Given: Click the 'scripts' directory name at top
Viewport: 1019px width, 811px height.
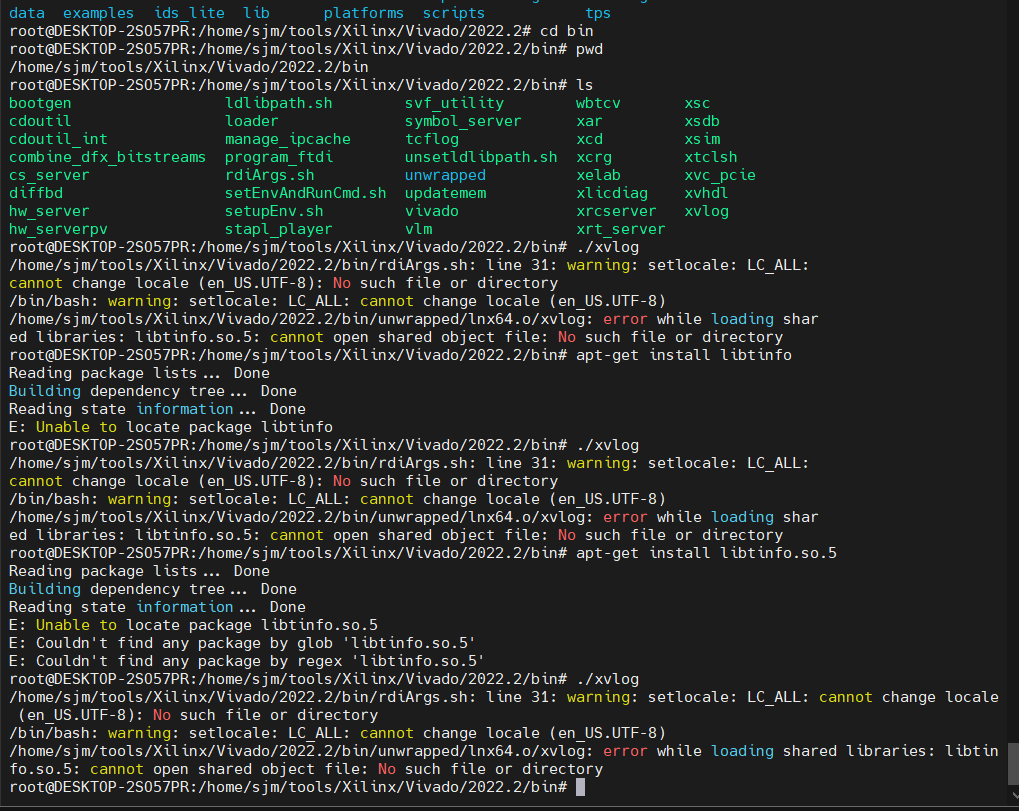Looking at the screenshot, I should (x=454, y=13).
